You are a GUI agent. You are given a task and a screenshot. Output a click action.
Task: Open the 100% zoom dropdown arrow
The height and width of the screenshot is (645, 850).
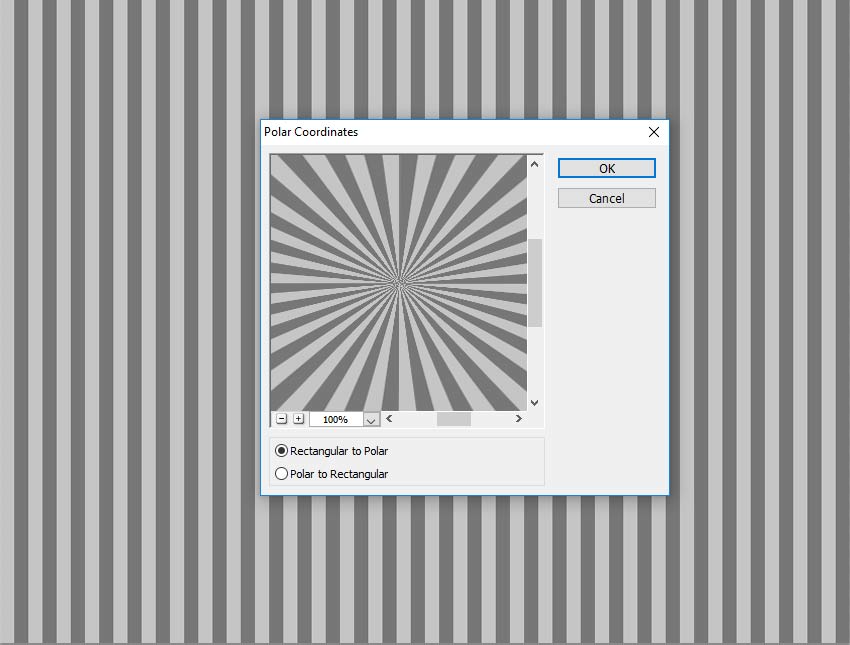click(x=371, y=420)
